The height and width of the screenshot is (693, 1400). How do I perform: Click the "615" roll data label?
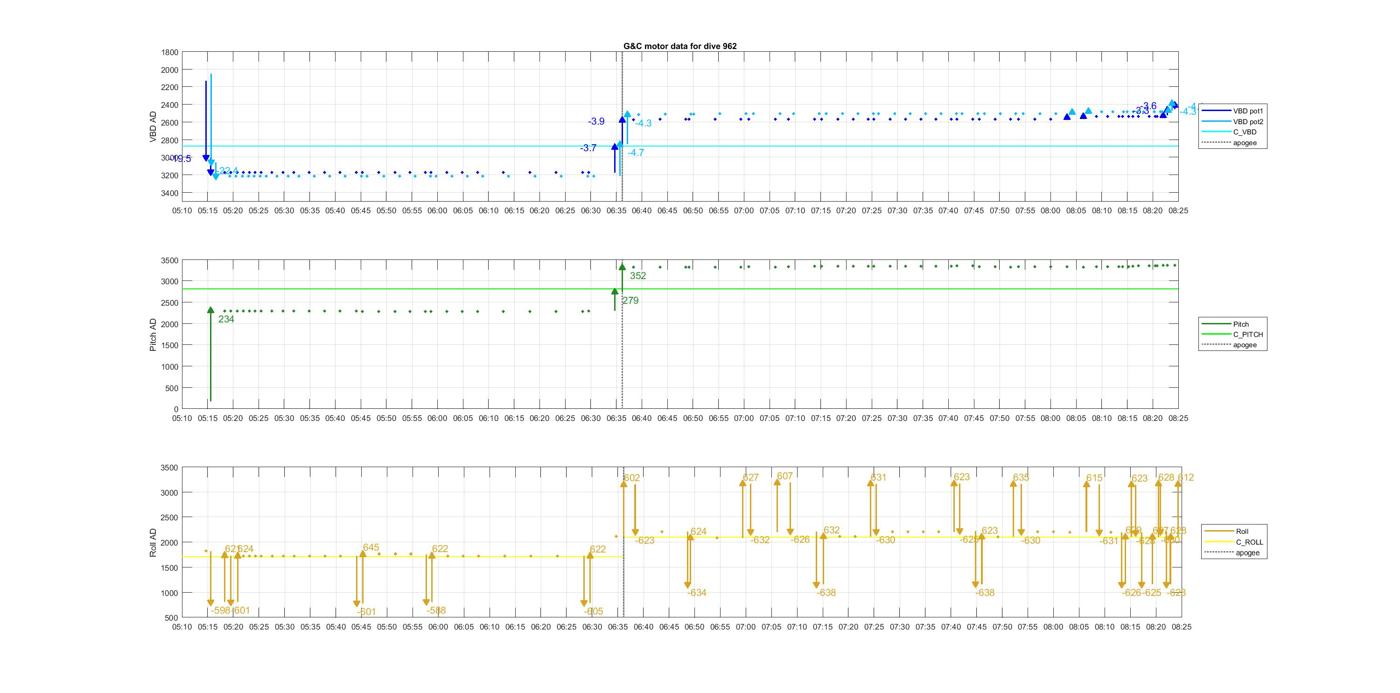tap(1094, 478)
